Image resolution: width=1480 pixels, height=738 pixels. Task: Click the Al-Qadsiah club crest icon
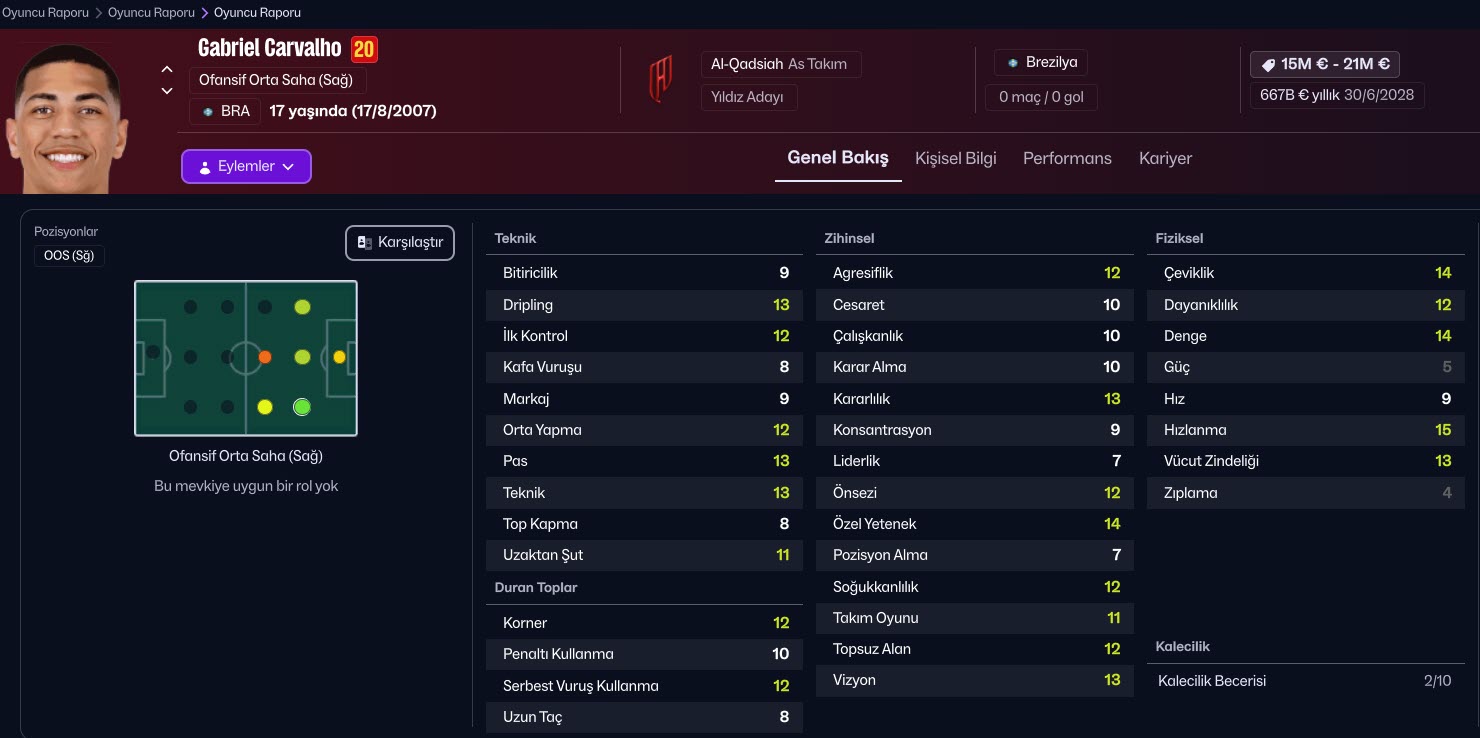(x=660, y=80)
